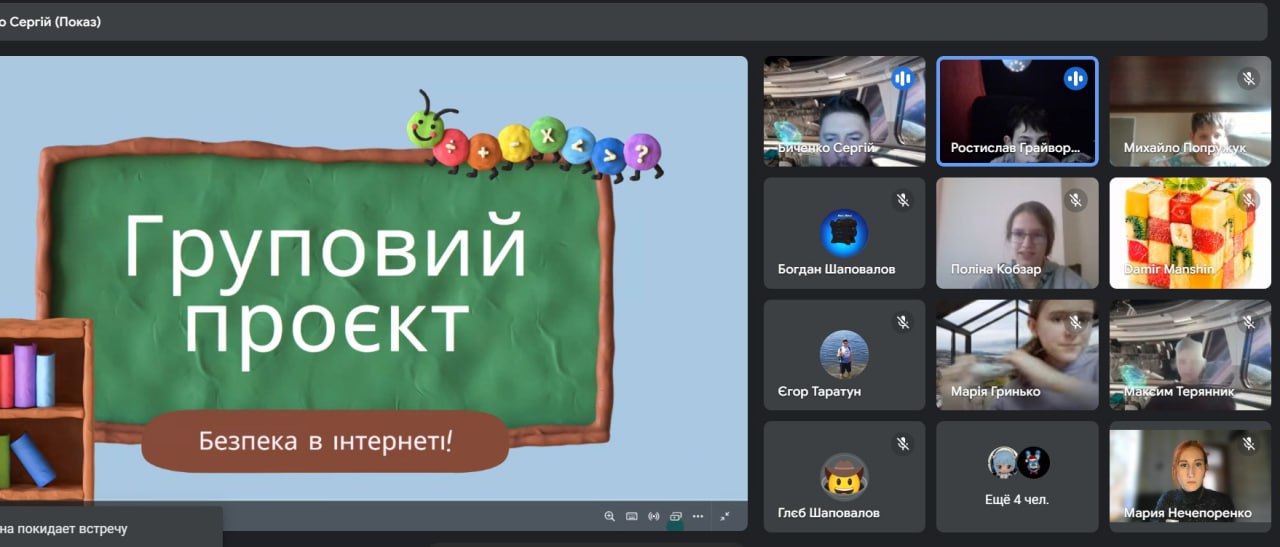Viewport: 1280px width, 547px height.
Task: Click the muted mic icon on Богдан Шаповалов
Action: pyautogui.click(x=903, y=200)
